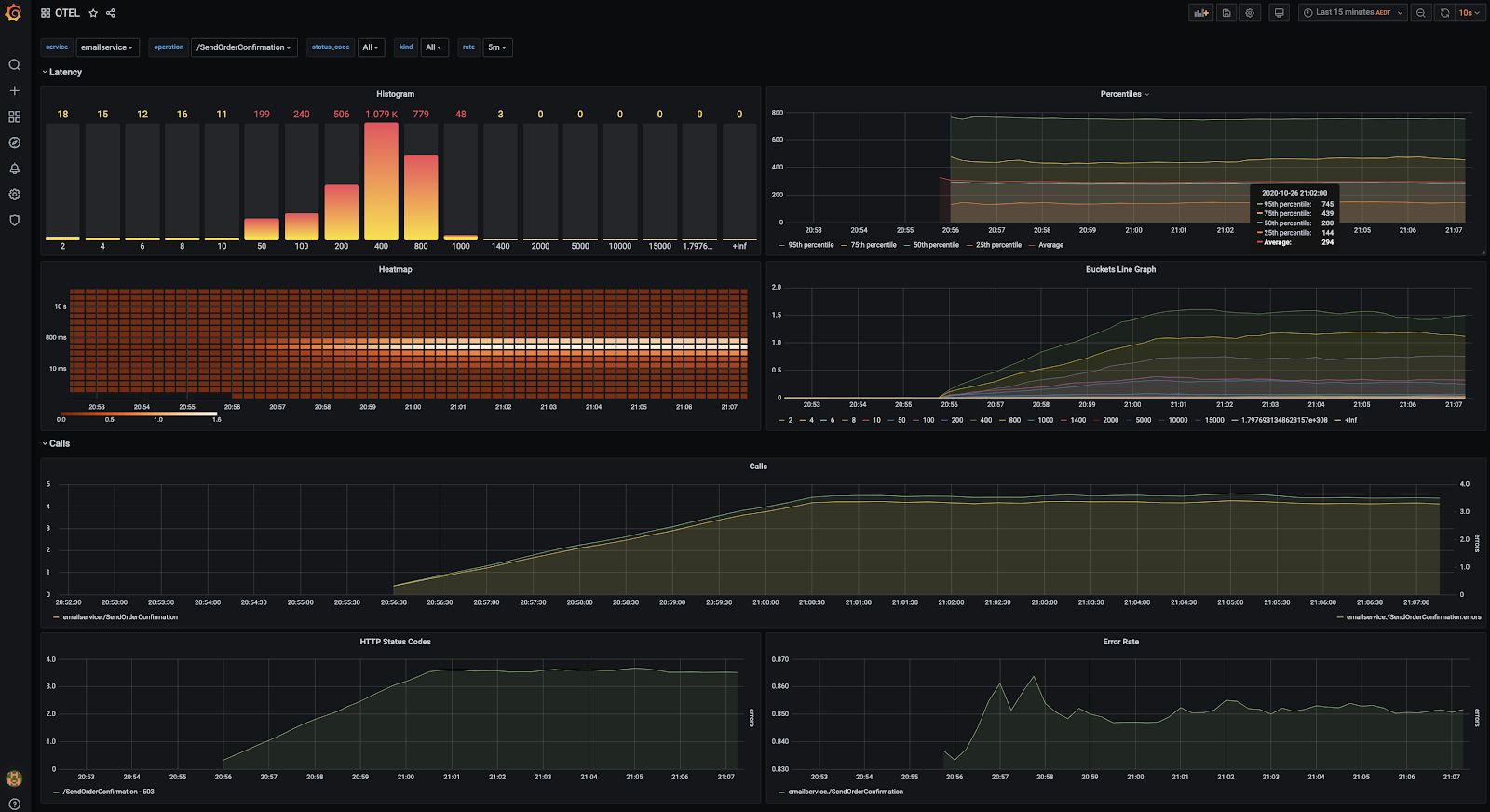Open the Explore compass icon
The width and height of the screenshot is (1490, 812).
(x=14, y=142)
